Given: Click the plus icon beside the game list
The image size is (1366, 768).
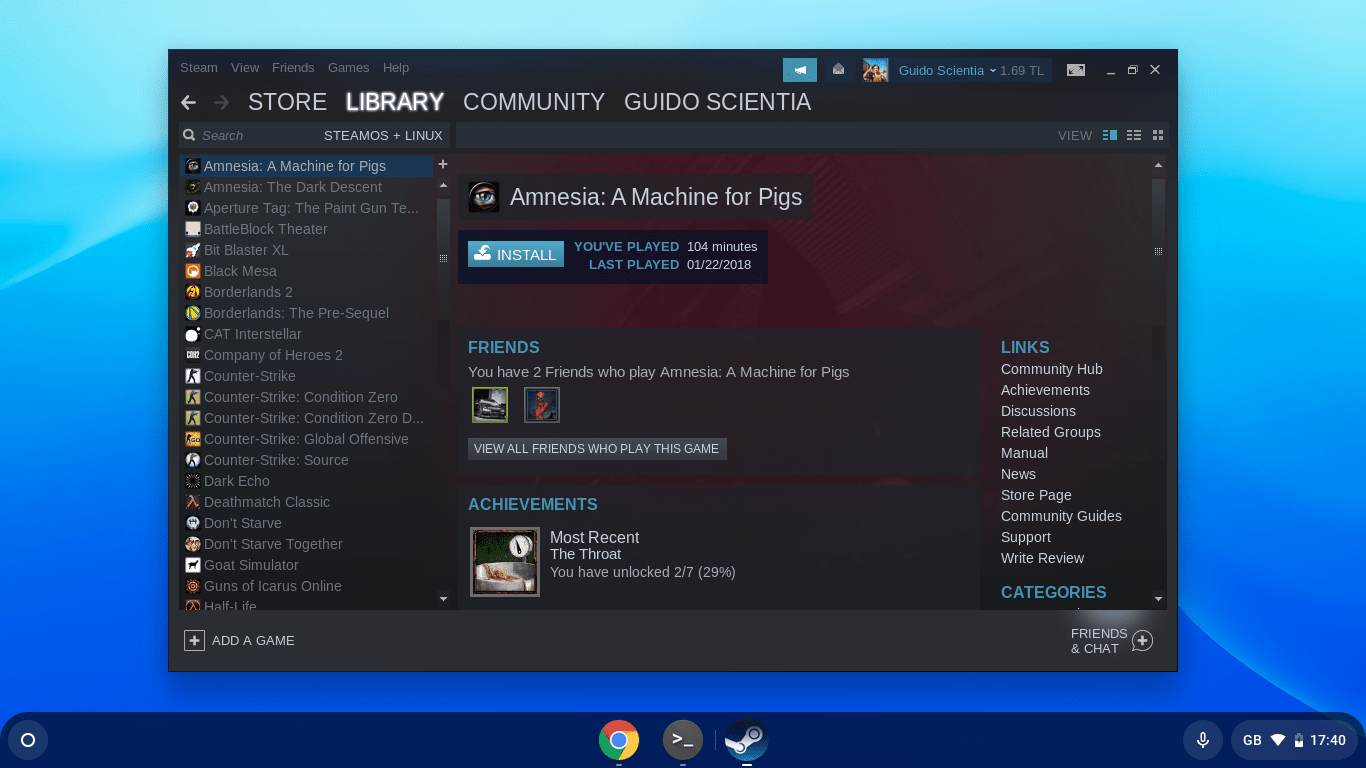Looking at the screenshot, I should [443, 164].
